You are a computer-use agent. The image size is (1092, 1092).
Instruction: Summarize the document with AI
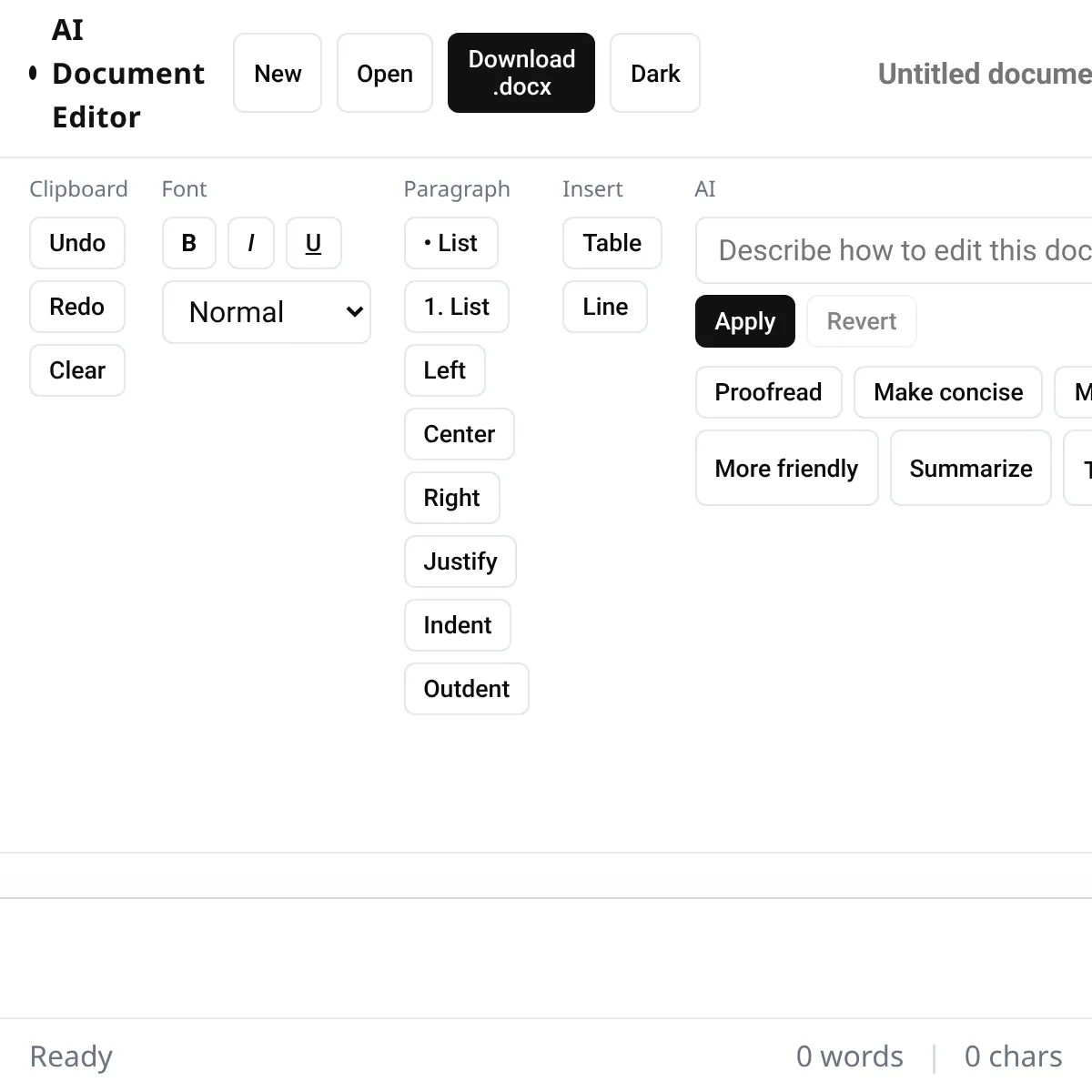[971, 468]
